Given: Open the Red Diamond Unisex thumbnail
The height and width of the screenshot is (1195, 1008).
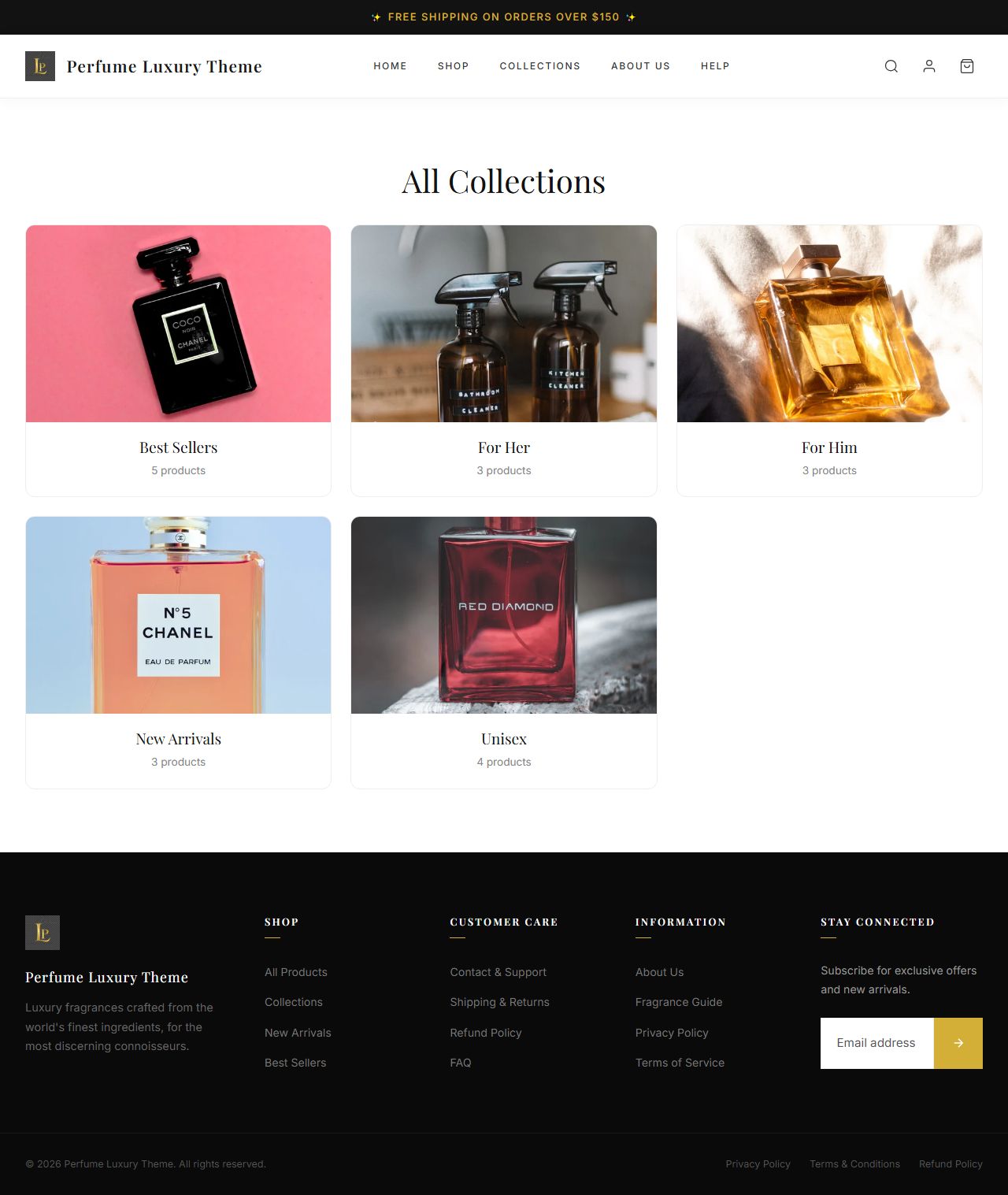Looking at the screenshot, I should pyautogui.click(x=504, y=615).
